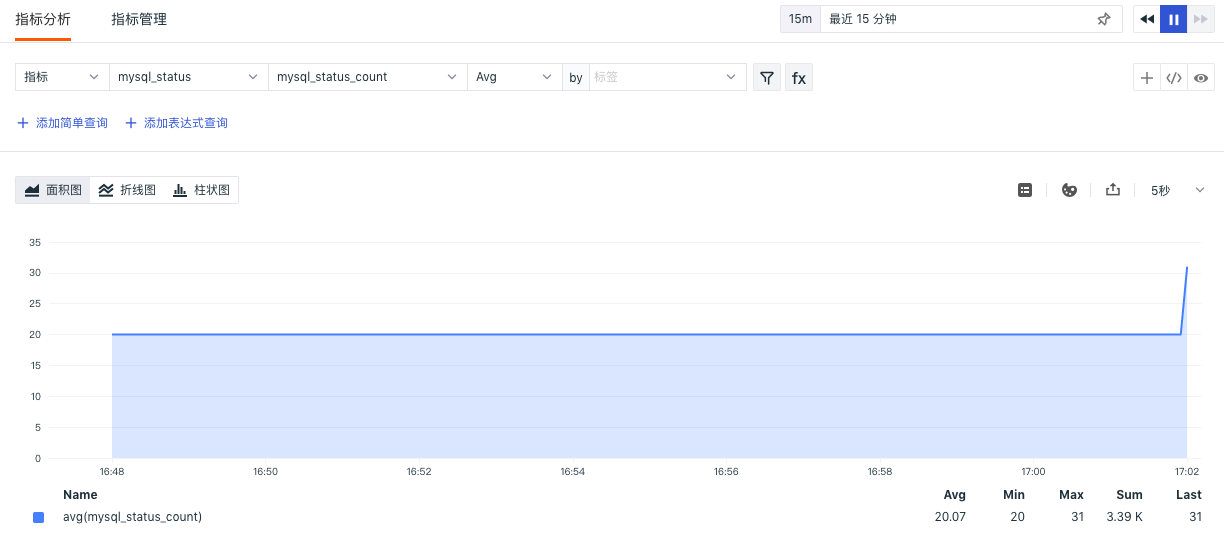Screen dimensions: 1224x545
Task: Pause auto refresh with pause button
Action: click(x=1174, y=19)
